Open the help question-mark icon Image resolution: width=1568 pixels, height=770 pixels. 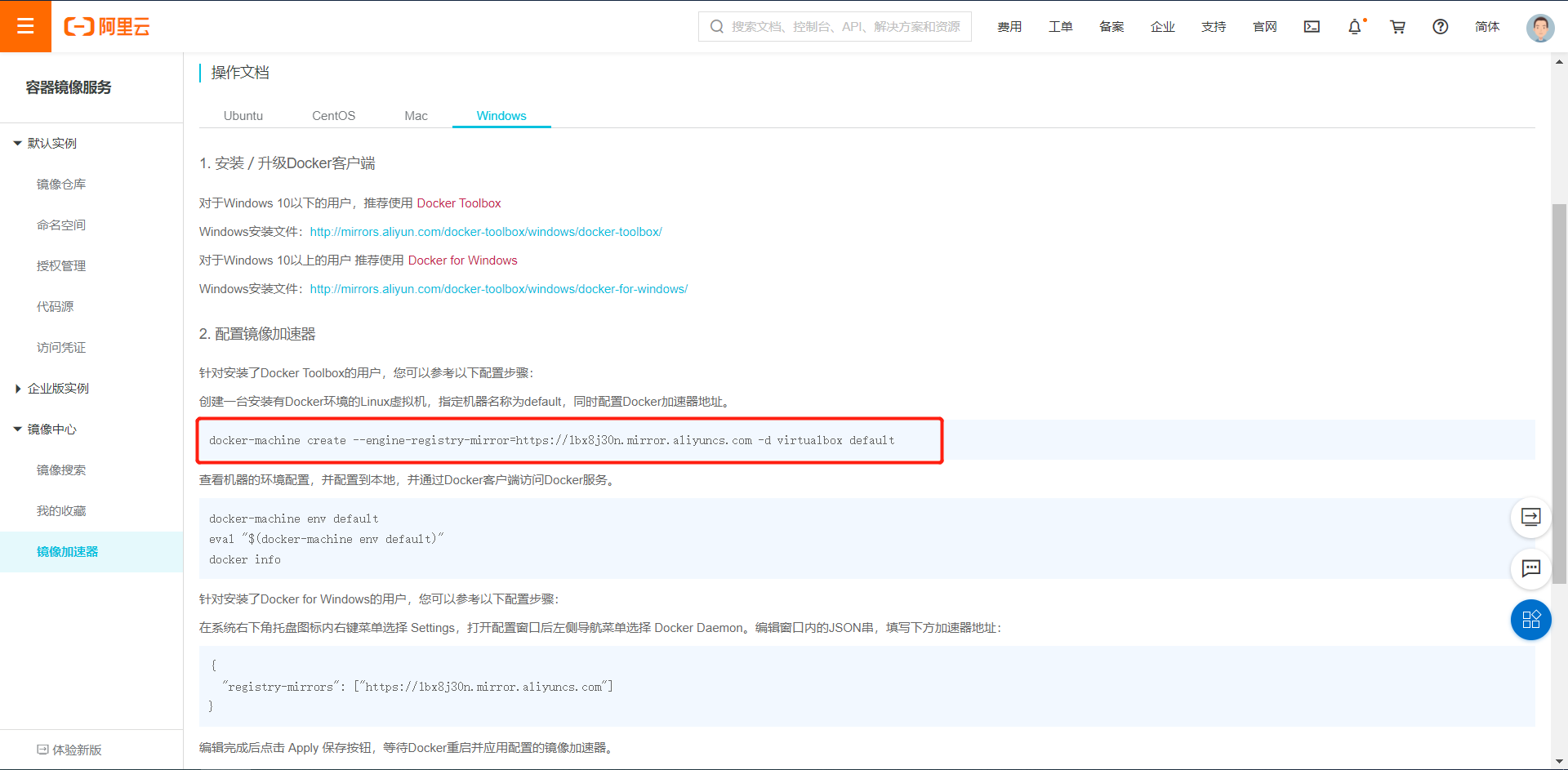(1441, 27)
